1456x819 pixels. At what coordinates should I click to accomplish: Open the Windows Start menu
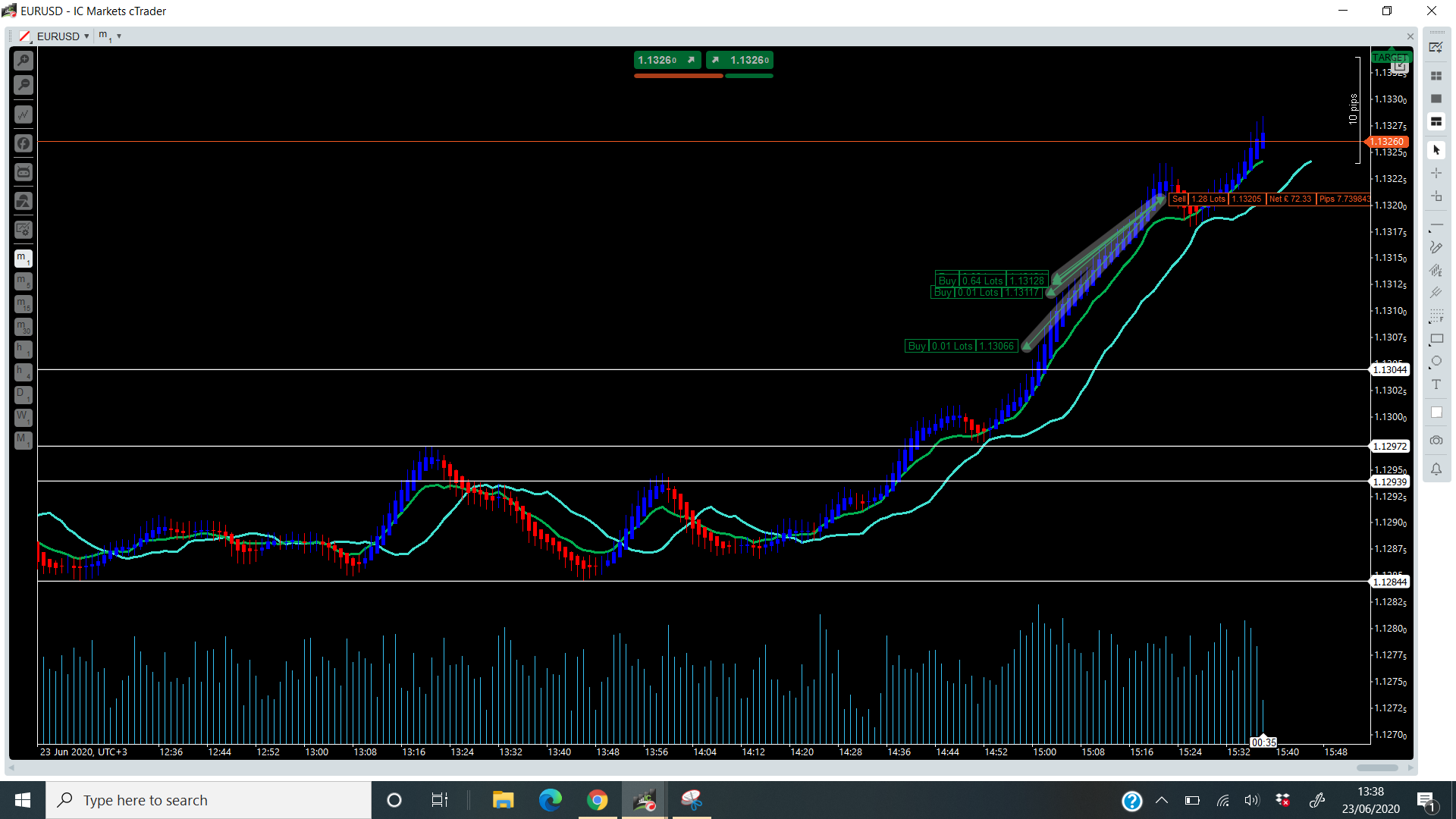[x=23, y=800]
